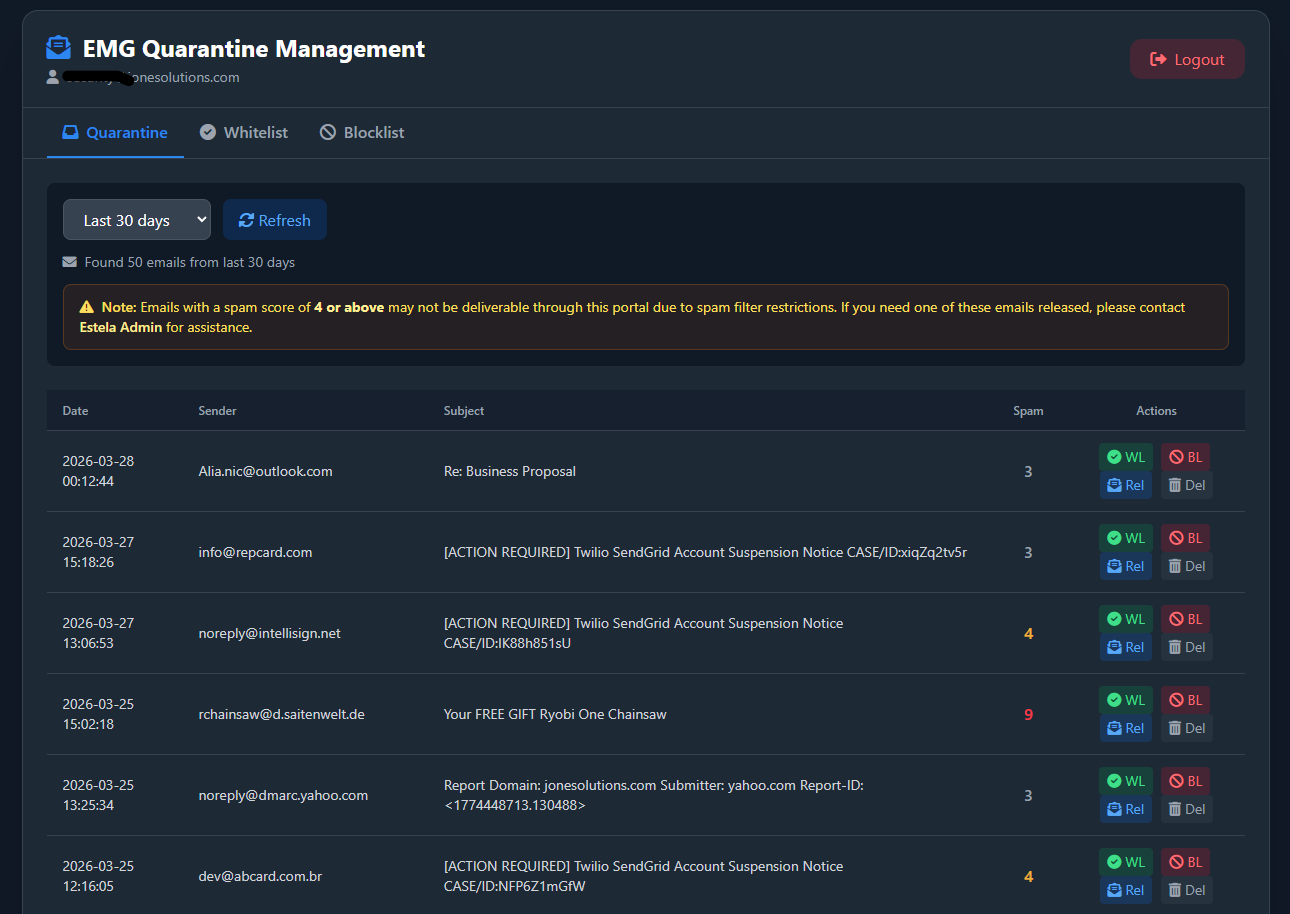
Task: Delete the Ryobi One Chainsaw email
Action: 1186,728
